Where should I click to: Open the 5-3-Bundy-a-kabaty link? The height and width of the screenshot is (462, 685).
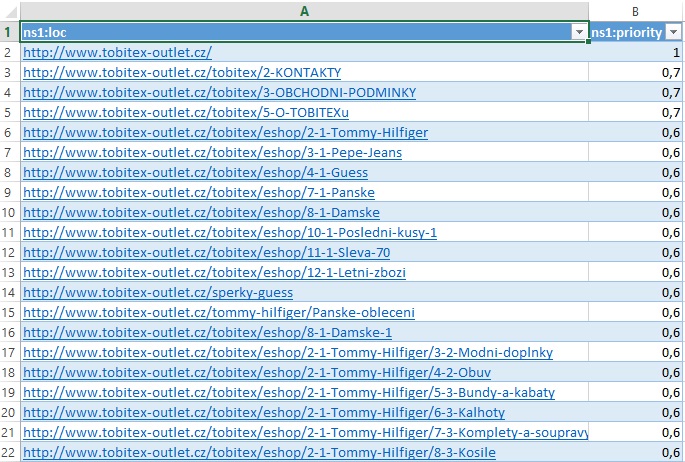click(x=289, y=393)
